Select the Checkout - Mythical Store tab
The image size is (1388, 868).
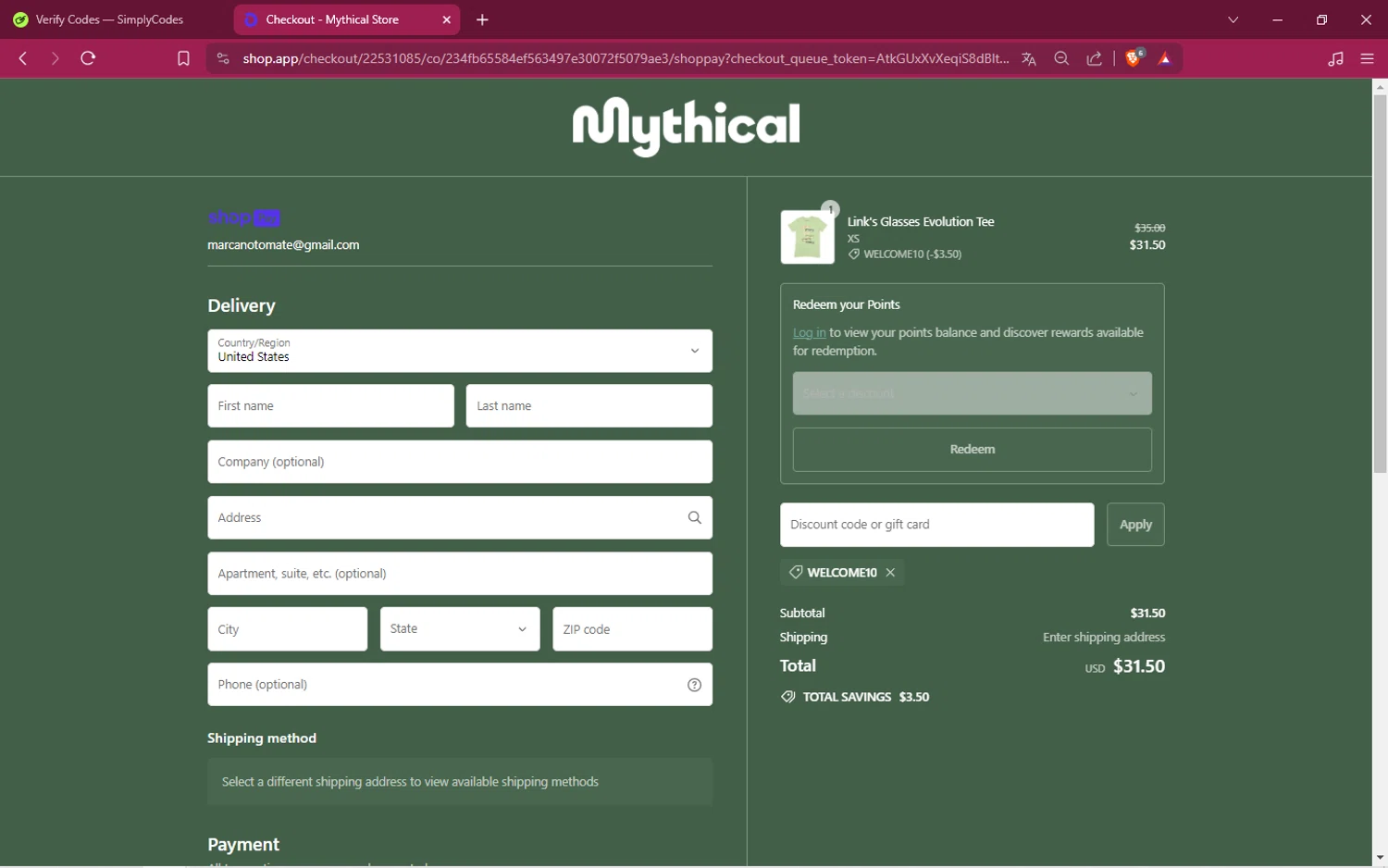(347, 19)
